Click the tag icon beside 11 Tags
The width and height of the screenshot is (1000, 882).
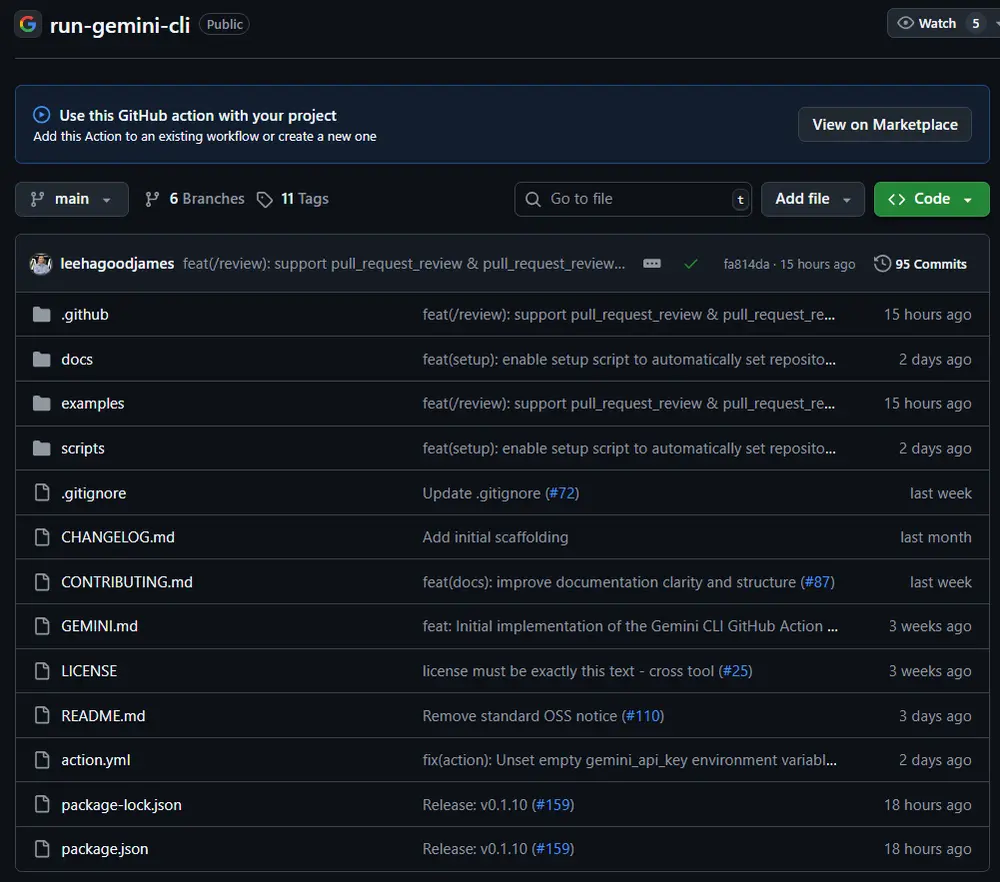pyautogui.click(x=264, y=198)
